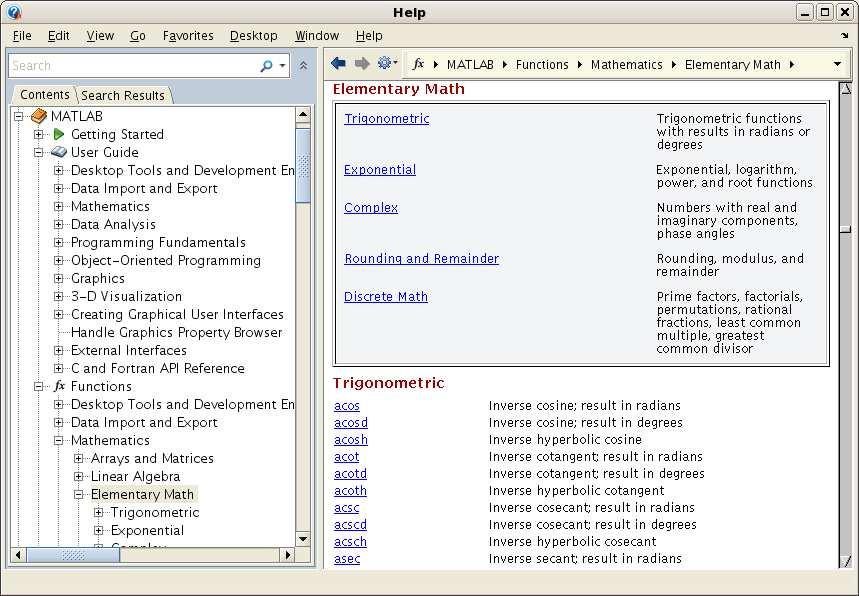The image size is (859, 596).
Task: Open the acoth function link
Action: point(350,490)
